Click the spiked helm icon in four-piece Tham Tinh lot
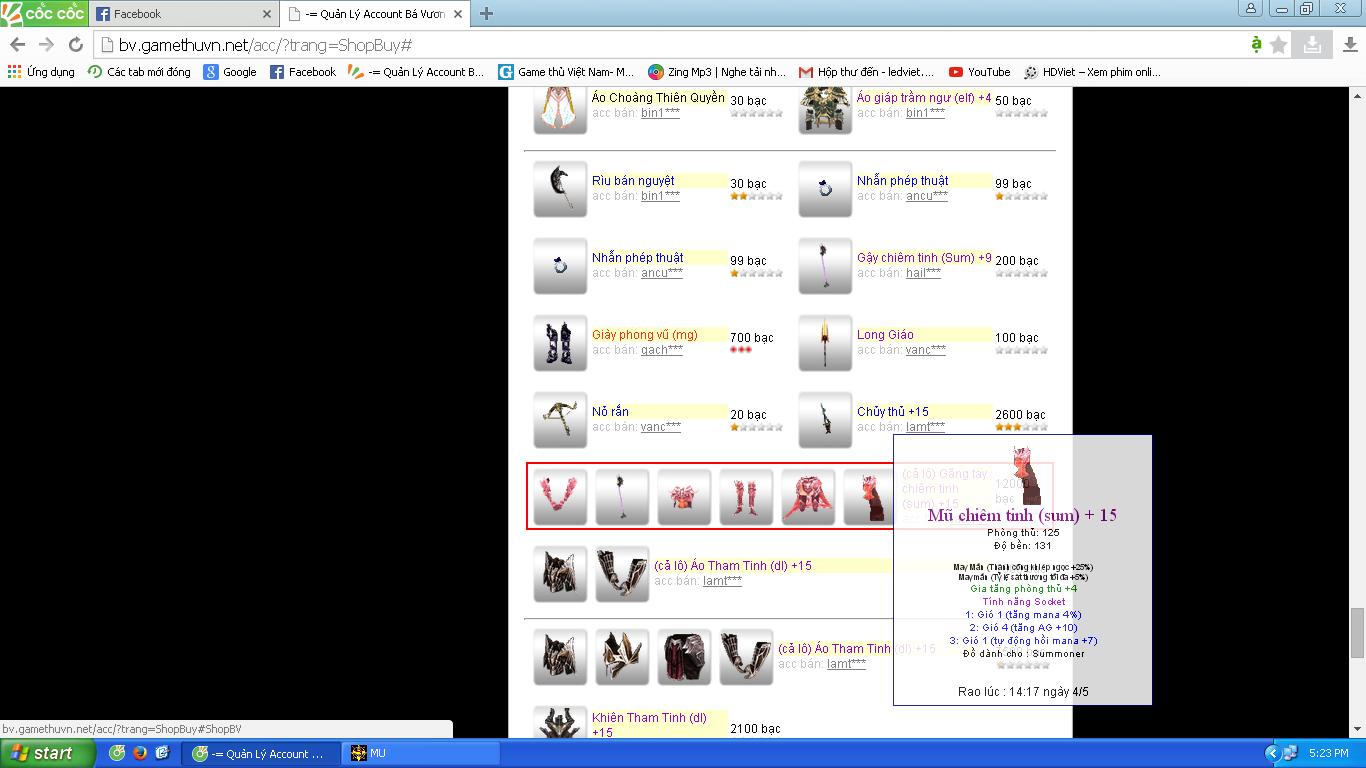This screenshot has height=768, width=1366. coord(622,657)
